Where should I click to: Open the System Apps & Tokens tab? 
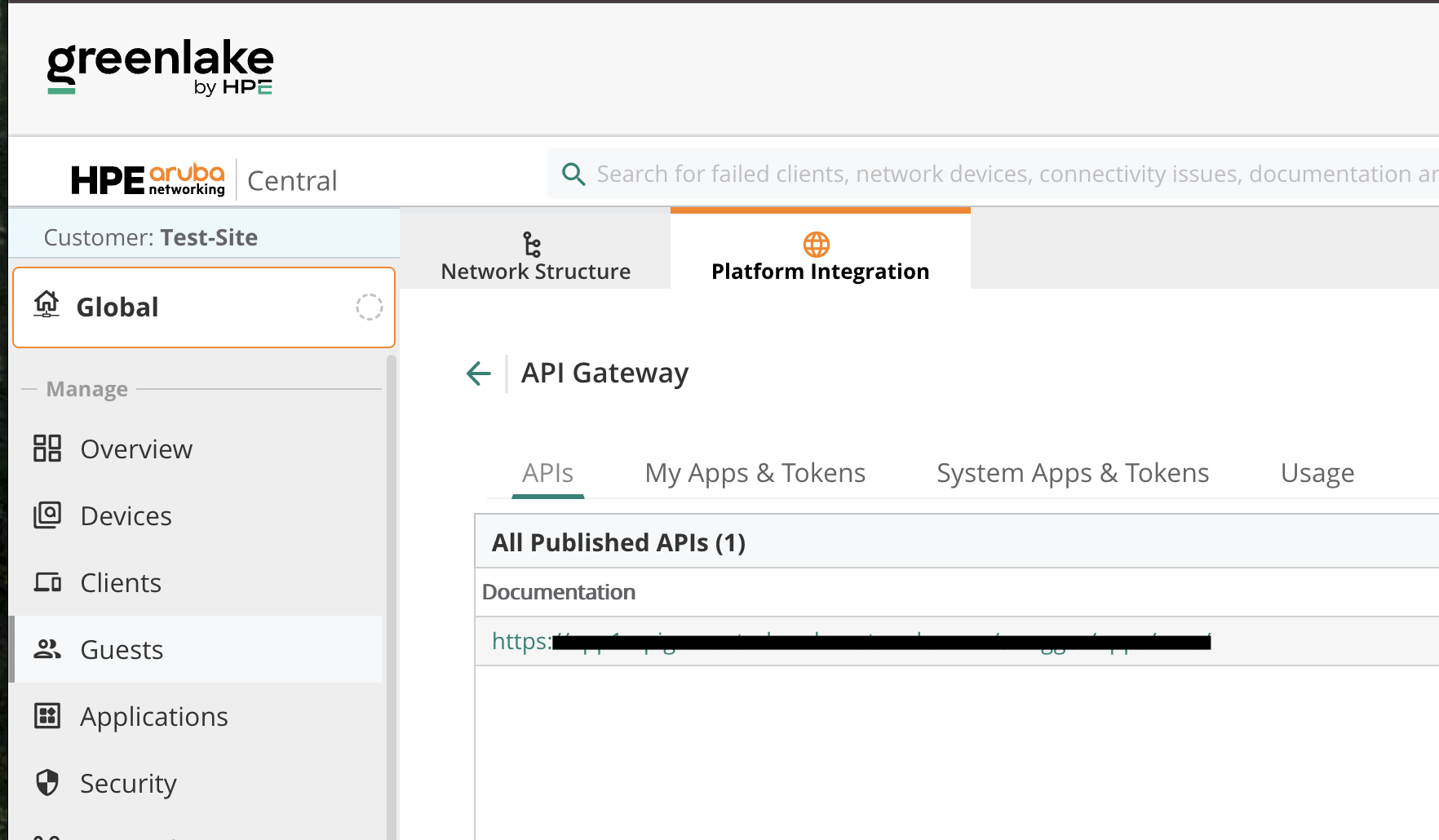[x=1073, y=473]
